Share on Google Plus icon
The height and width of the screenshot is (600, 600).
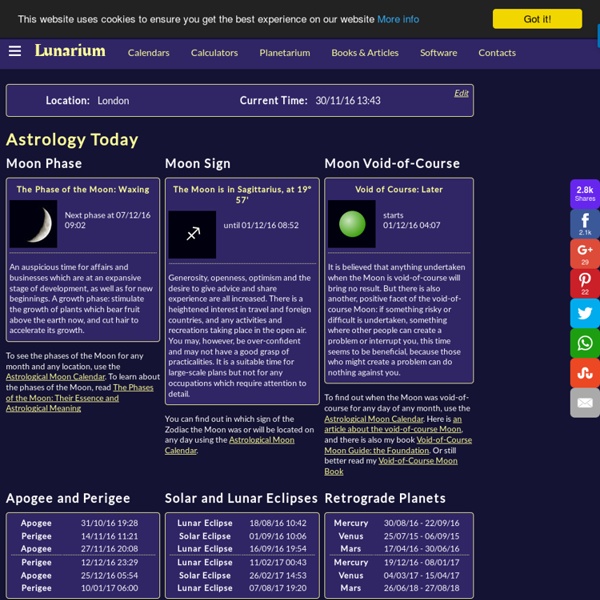click(585, 254)
